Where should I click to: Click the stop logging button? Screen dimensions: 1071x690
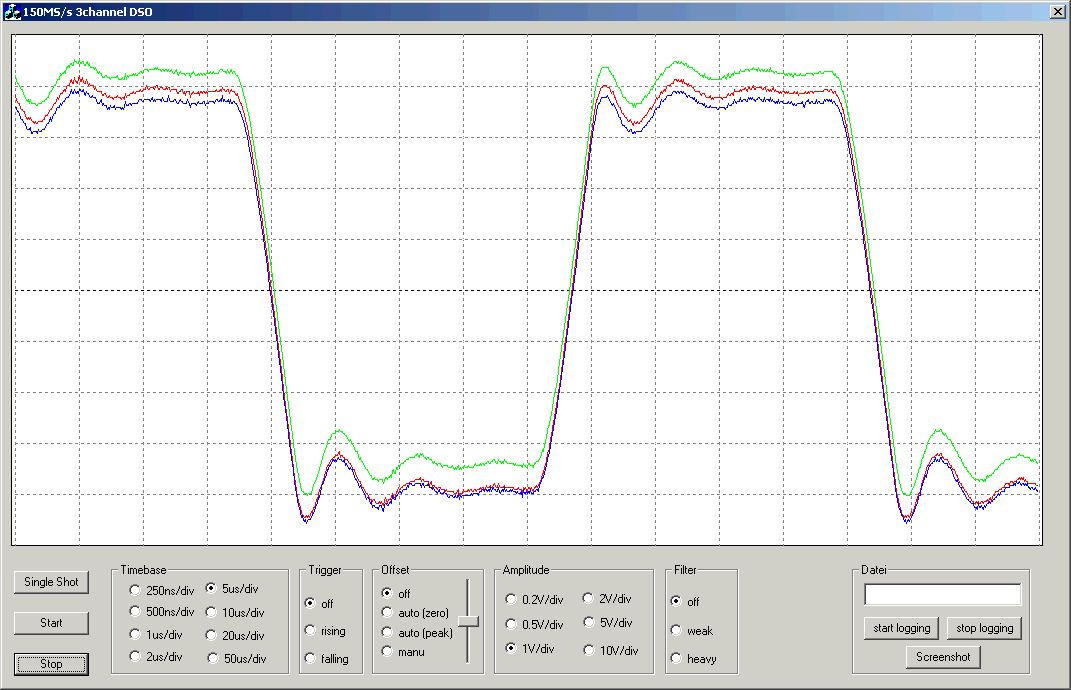click(984, 628)
